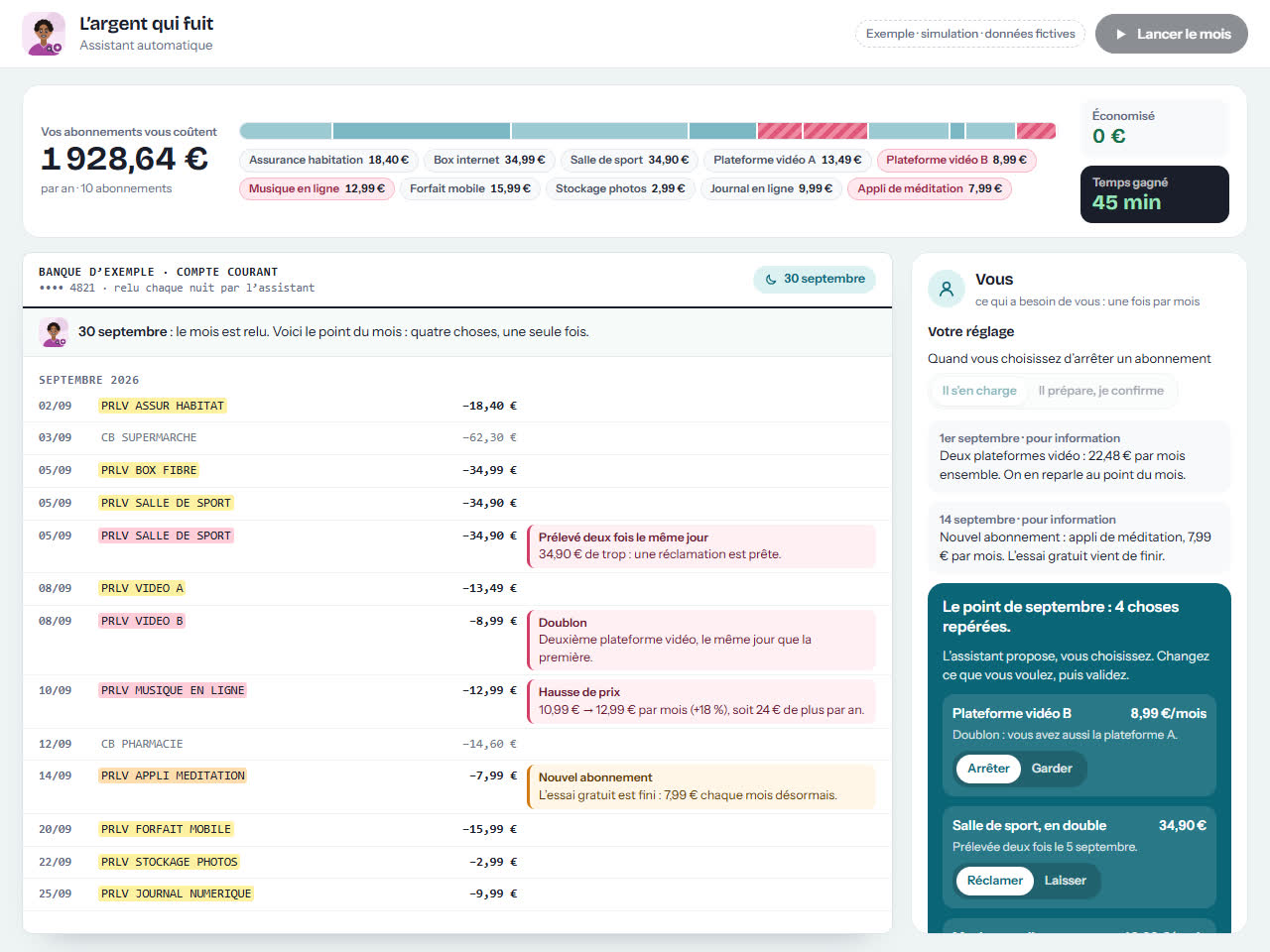1270x952 pixels.
Task: Open the Nouvel abonnement alert
Action: (x=701, y=786)
